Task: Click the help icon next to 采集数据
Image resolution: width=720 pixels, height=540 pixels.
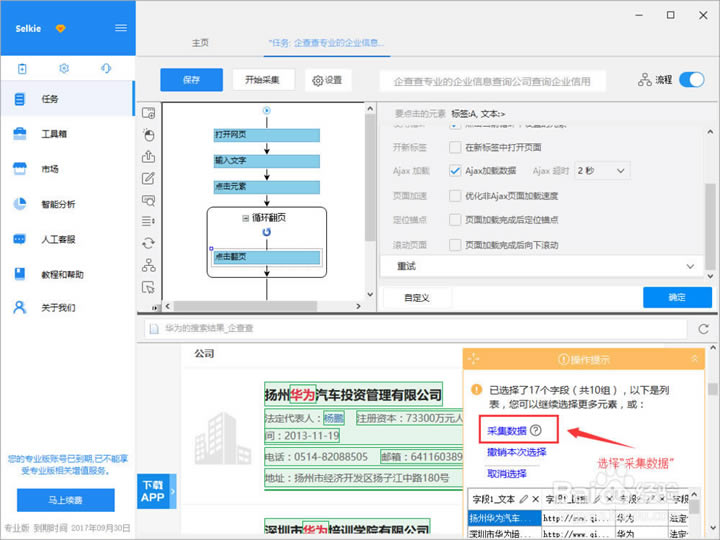Action: pyautogui.click(x=536, y=430)
